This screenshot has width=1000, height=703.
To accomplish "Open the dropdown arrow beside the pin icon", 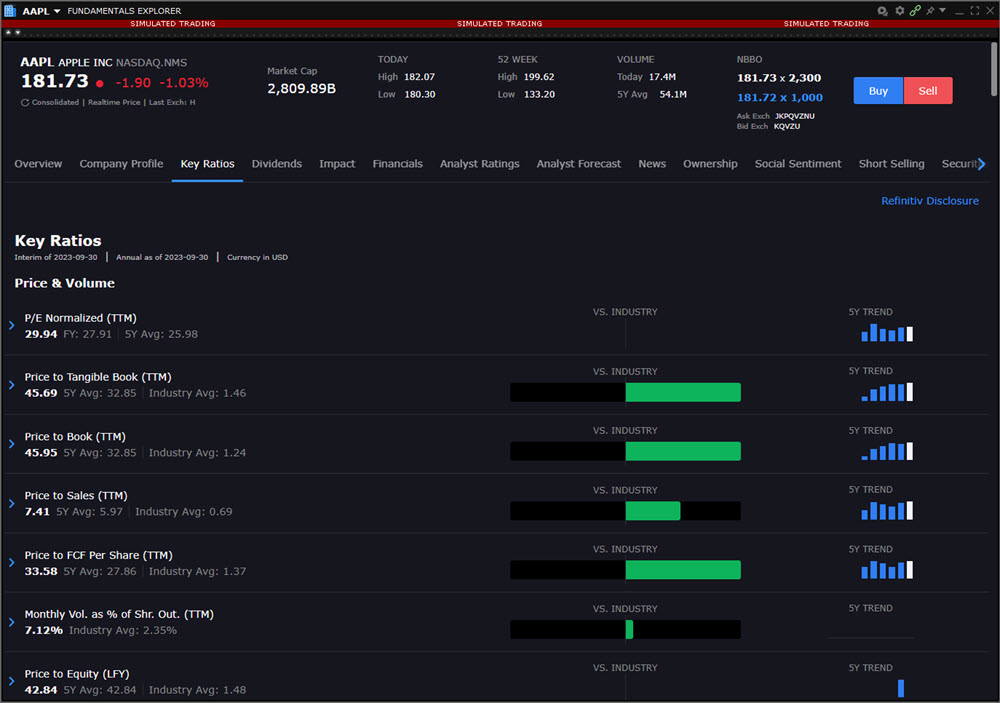I will (x=943, y=10).
